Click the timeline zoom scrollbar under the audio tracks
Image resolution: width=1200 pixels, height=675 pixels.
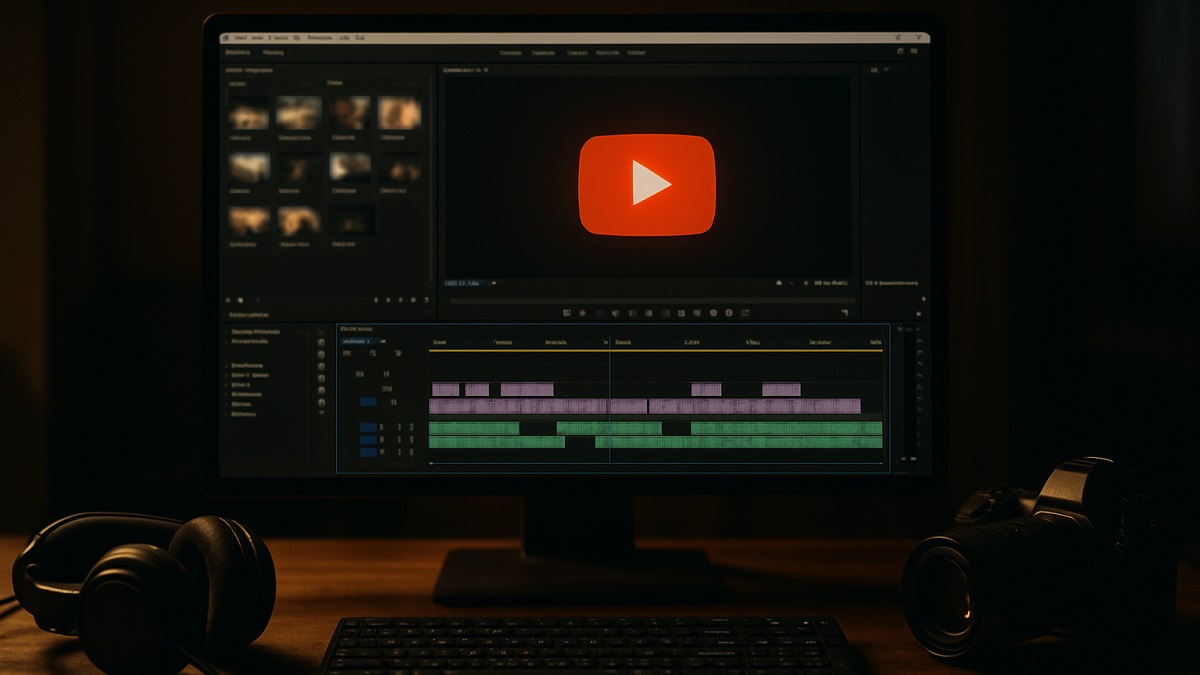tap(656, 464)
